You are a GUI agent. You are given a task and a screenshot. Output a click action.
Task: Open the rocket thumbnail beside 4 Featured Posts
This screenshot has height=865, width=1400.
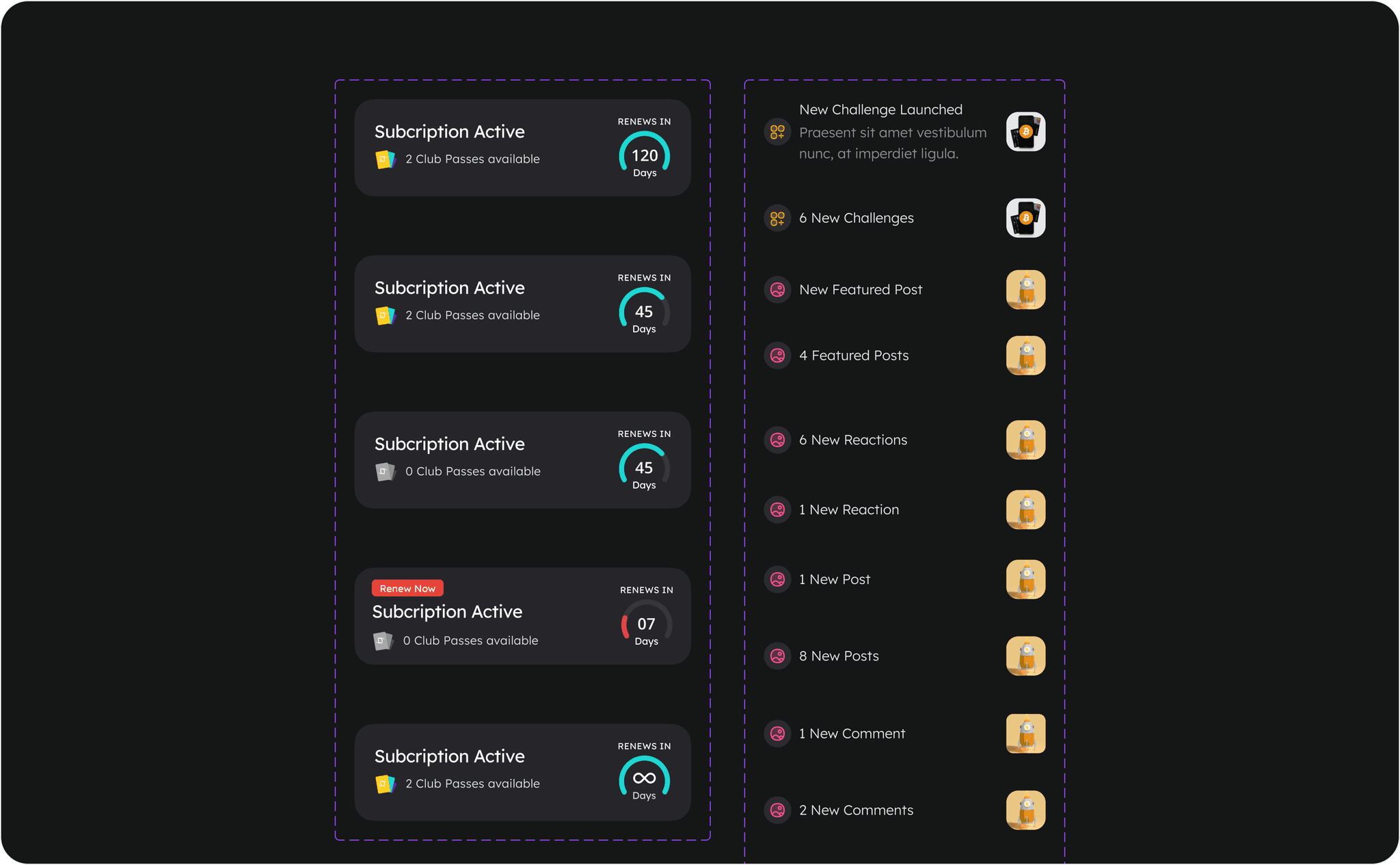pos(1025,356)
